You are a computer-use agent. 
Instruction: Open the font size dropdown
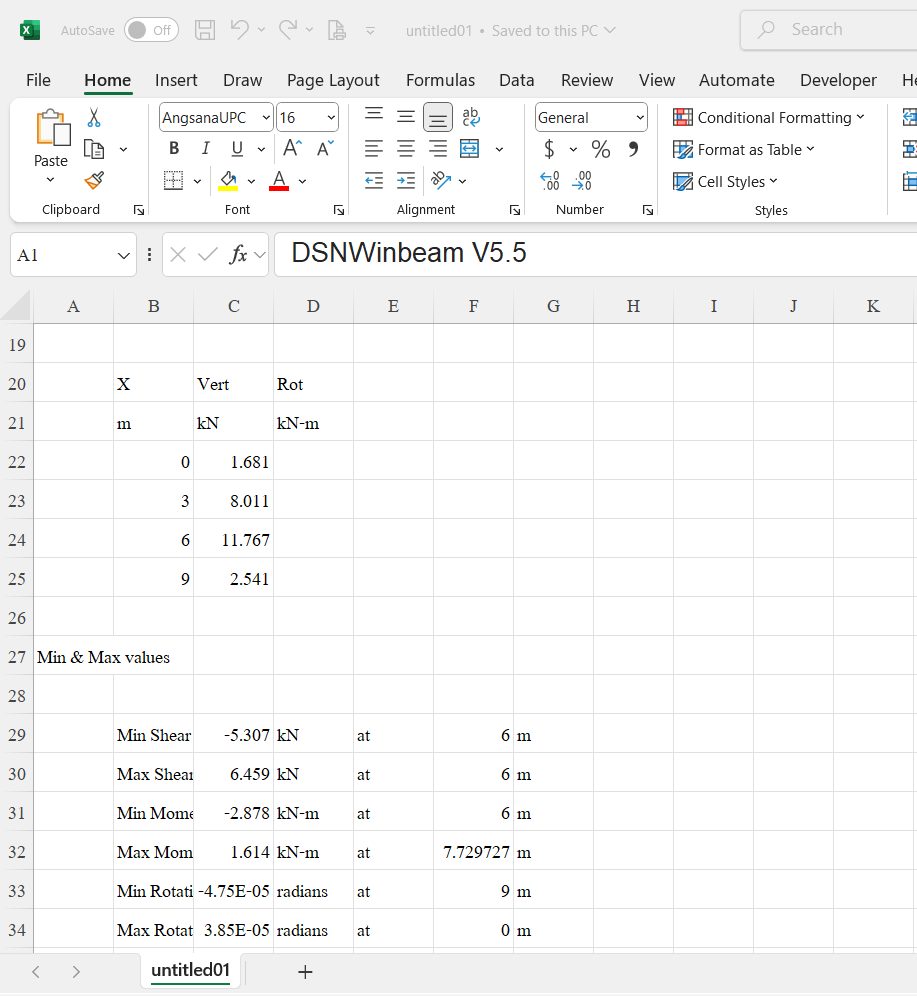tap(331, 118)
